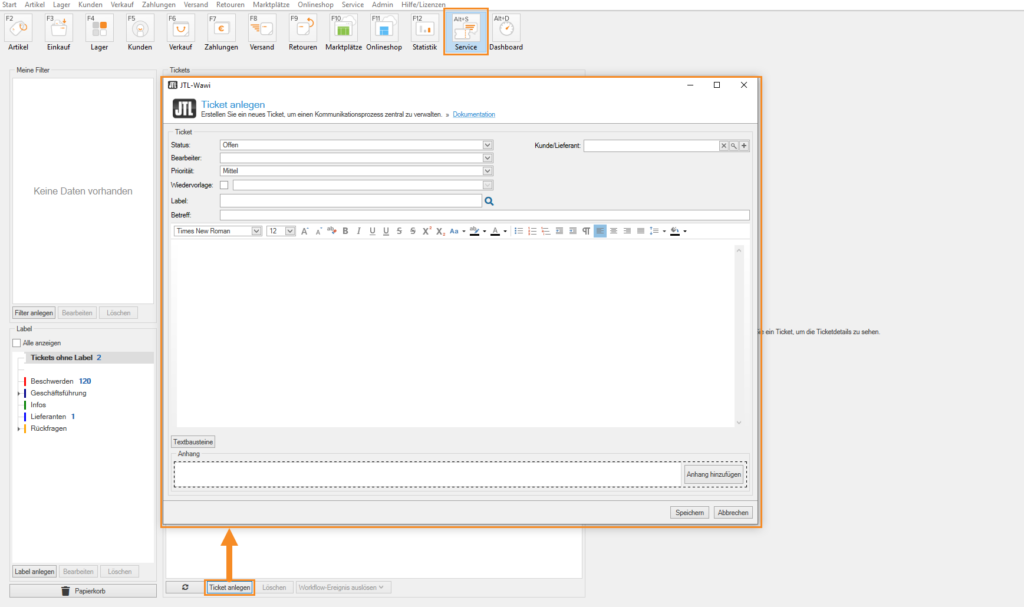Check the 'Alle anzeigen' label checkbox
1024x607 pixels.
pyautogui.click(x=17, y=343)
